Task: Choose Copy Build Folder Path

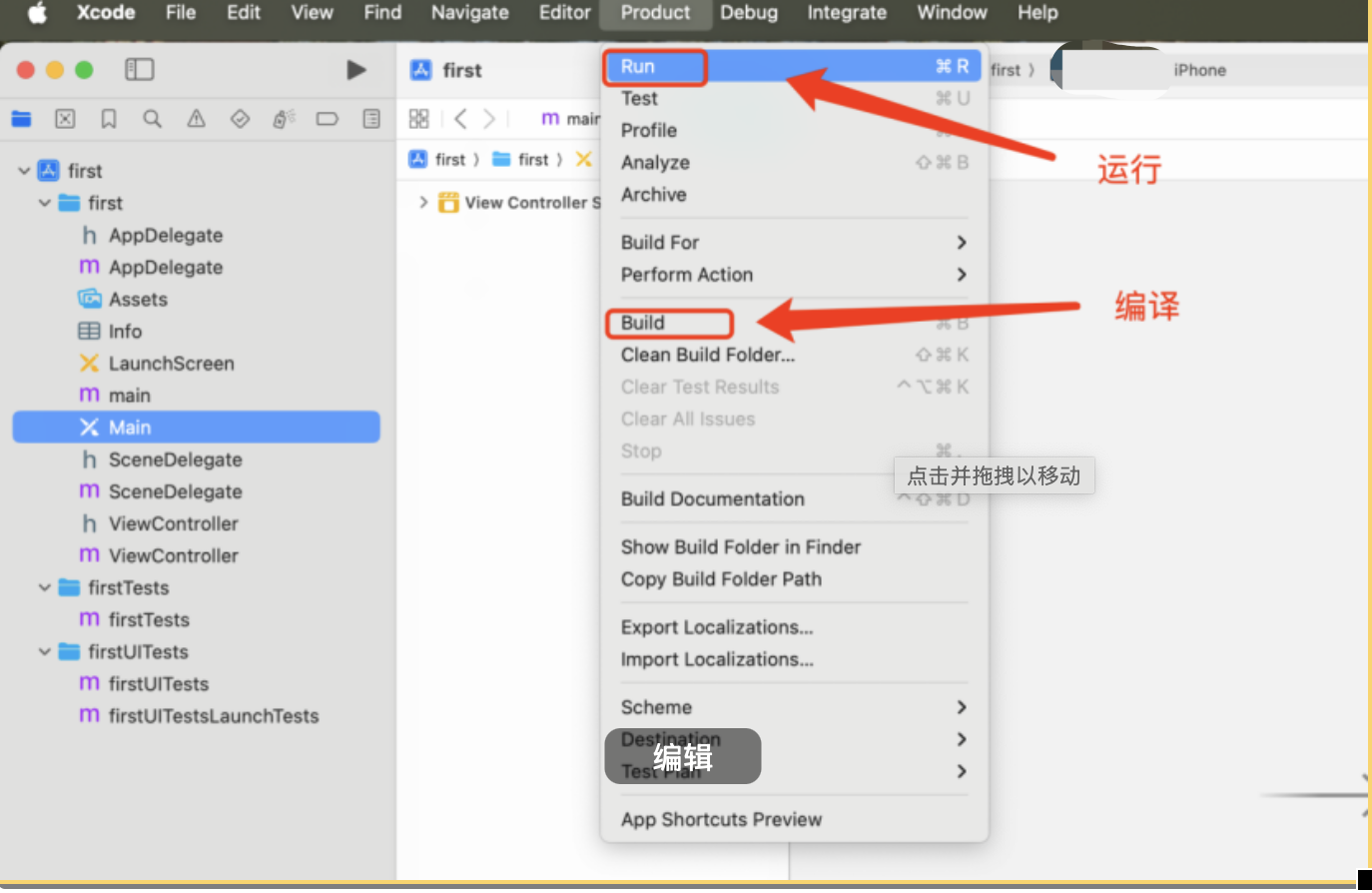Action: pyautogui.click(x=794, y=578)
